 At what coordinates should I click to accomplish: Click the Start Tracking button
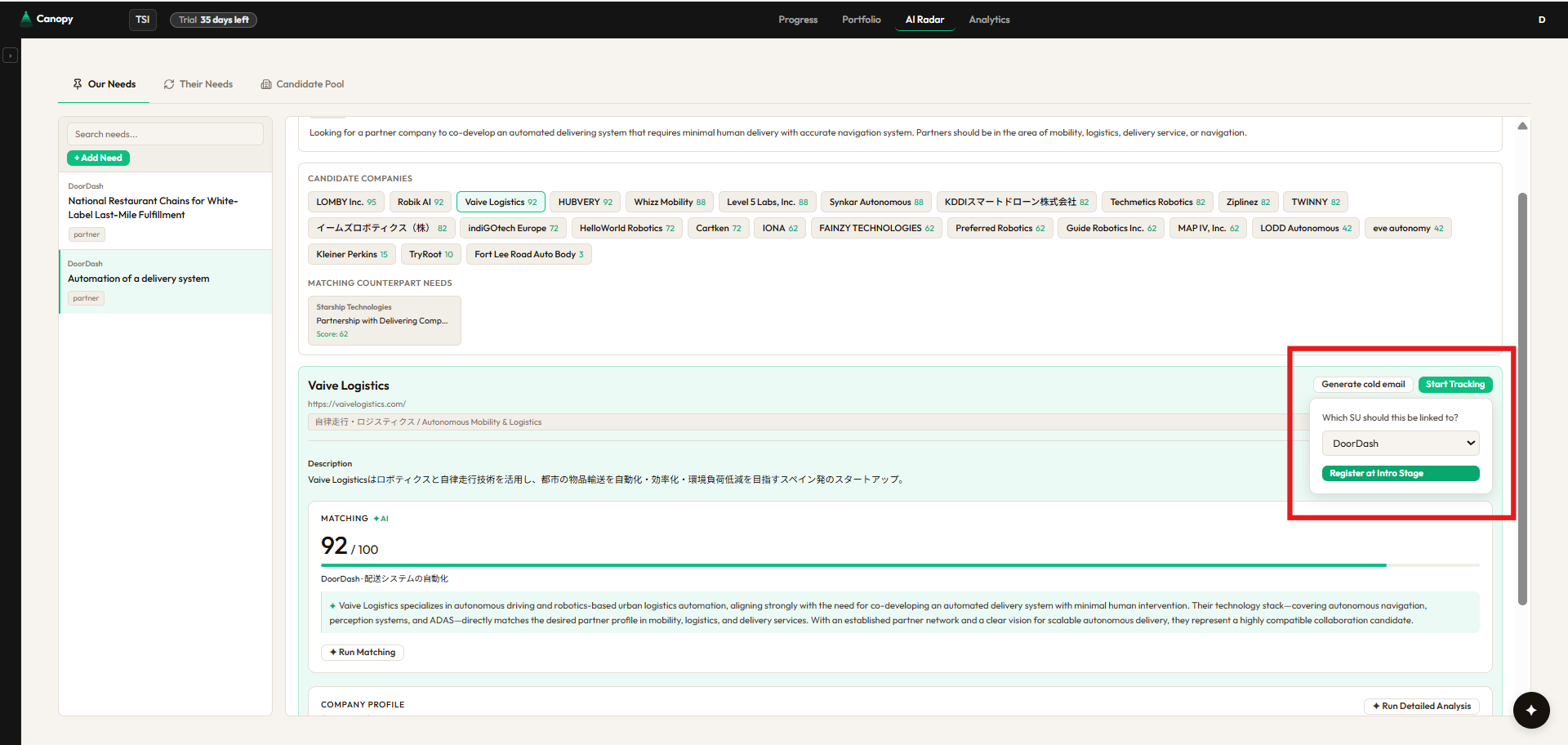pyautogui.click(x=1455, y=384)
